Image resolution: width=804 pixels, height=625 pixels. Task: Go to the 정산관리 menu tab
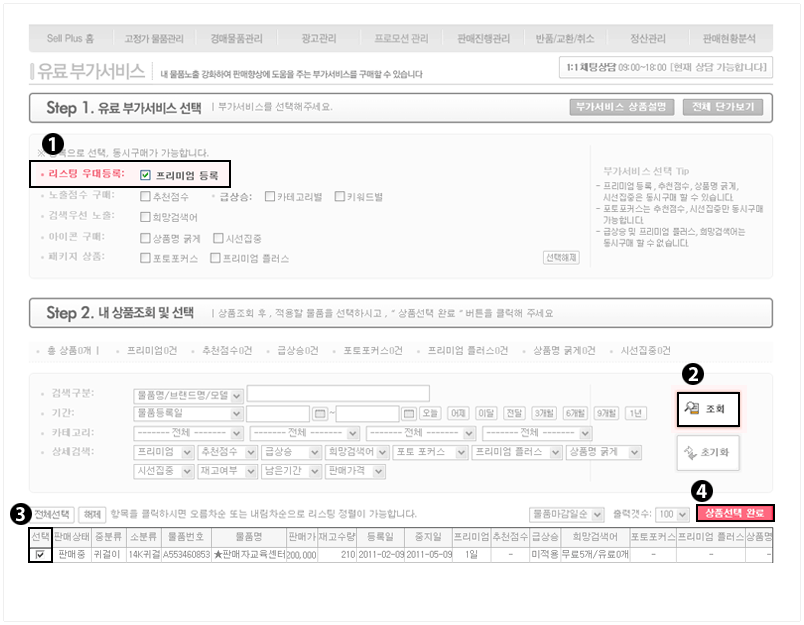[x=647, y=39]
